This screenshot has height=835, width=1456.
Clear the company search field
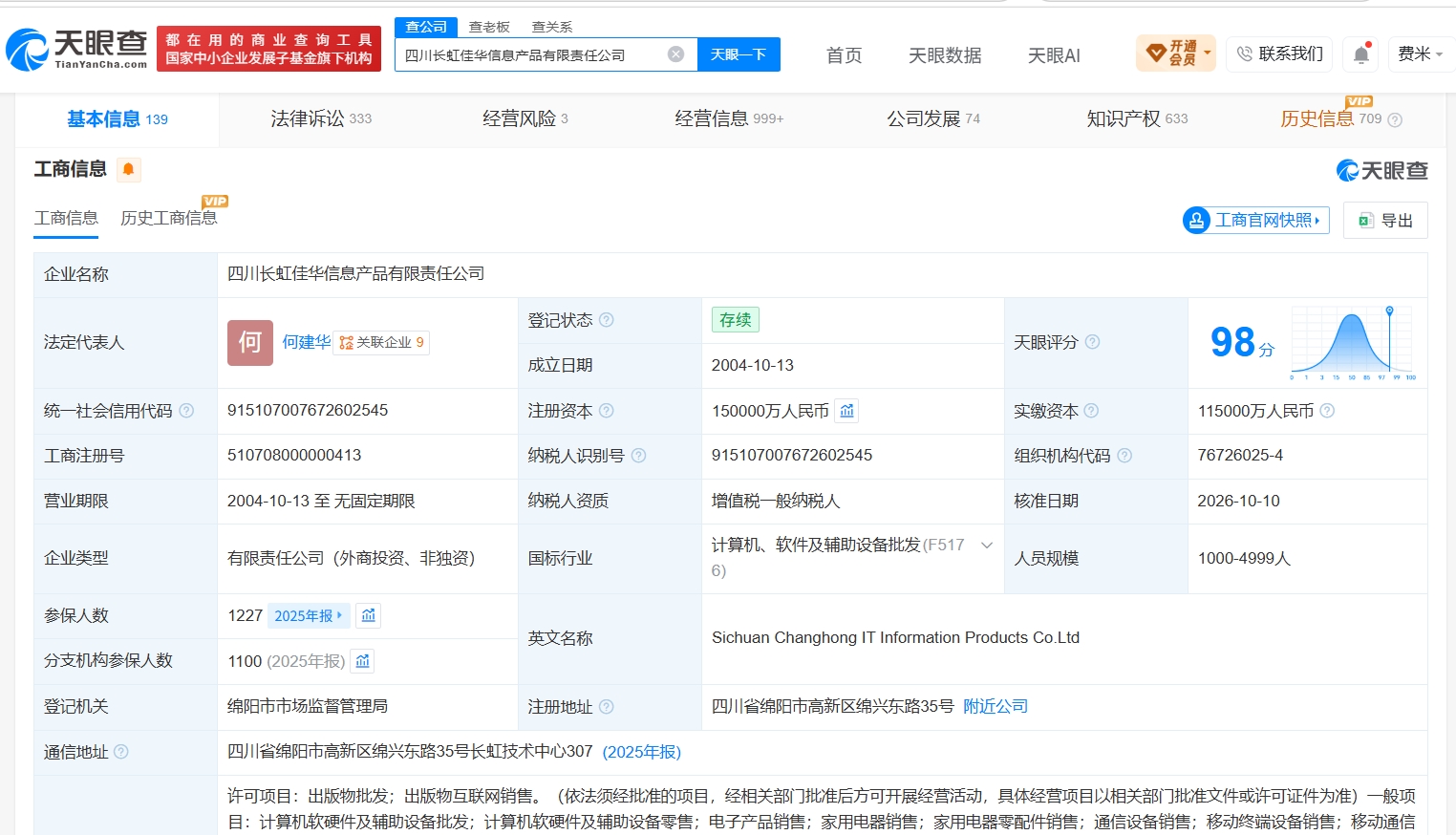point(675,54)
